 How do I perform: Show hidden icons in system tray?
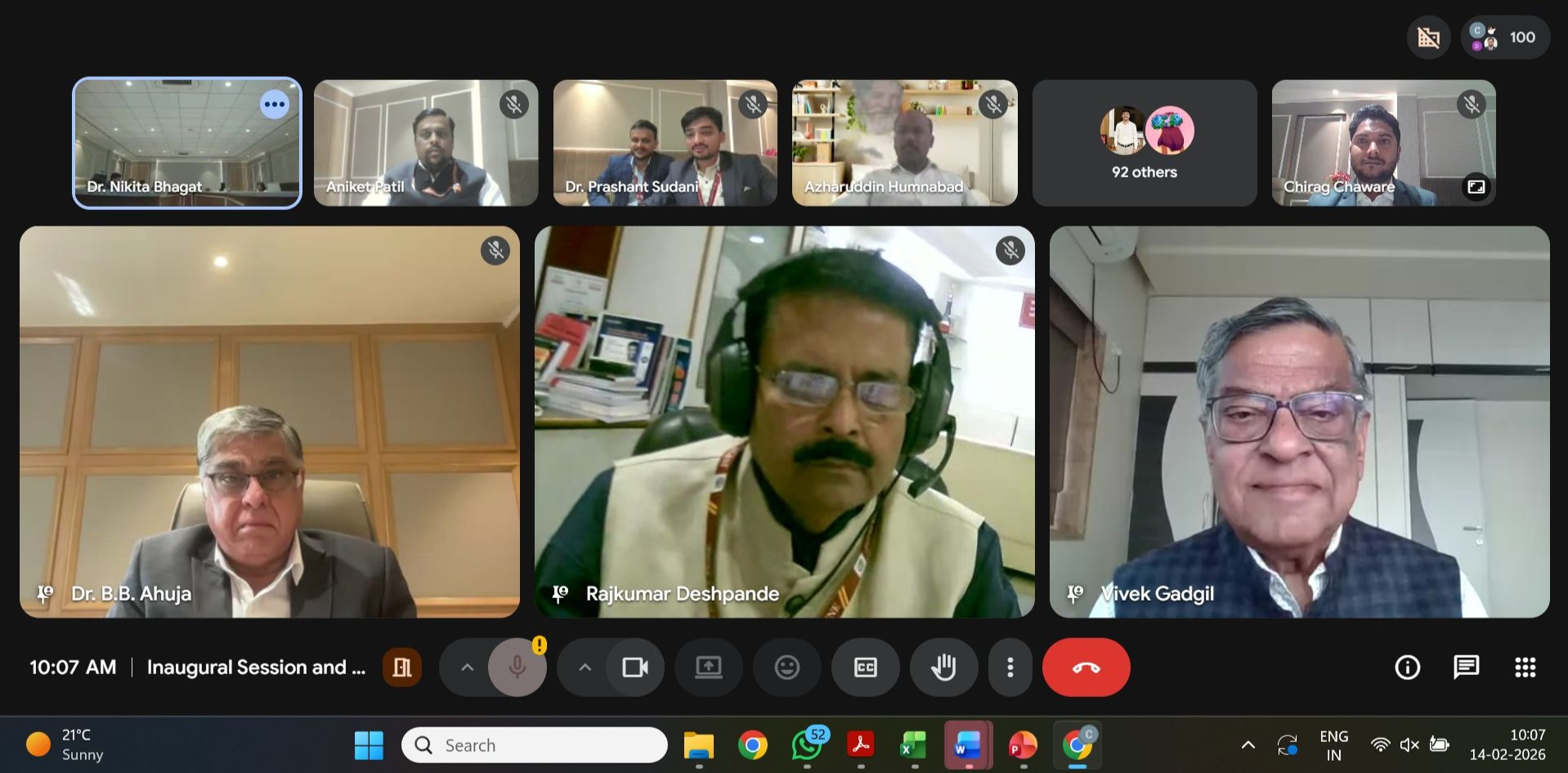(x=1248, y=744)
